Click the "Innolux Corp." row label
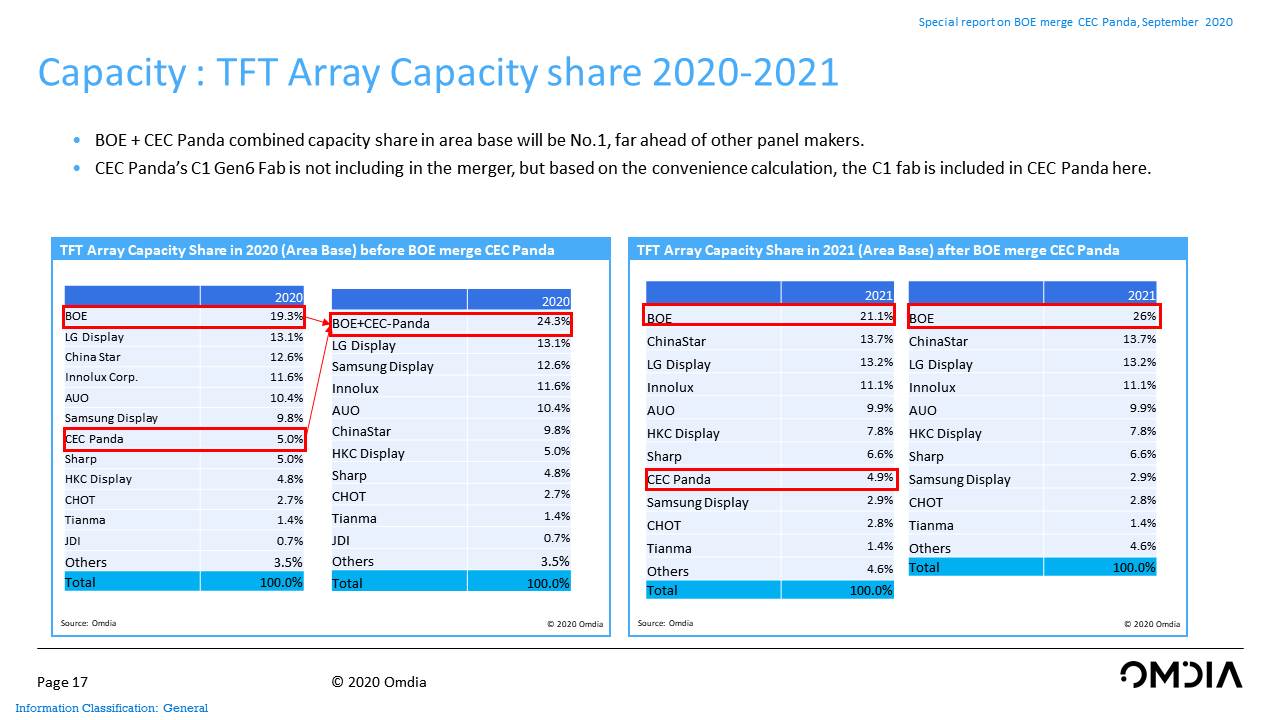The width and height of the screenshot is (1280, 720). coord(101,377)
